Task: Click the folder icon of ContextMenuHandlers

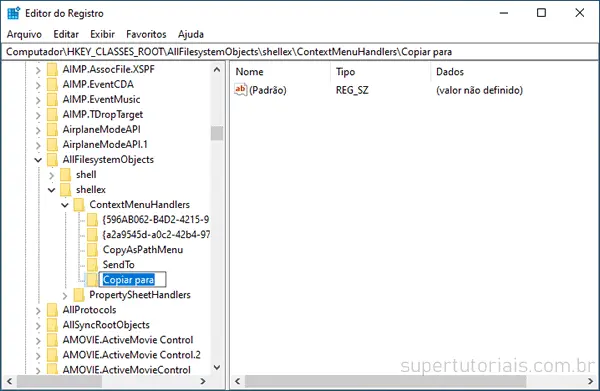Action: click(x=79, y=205)
